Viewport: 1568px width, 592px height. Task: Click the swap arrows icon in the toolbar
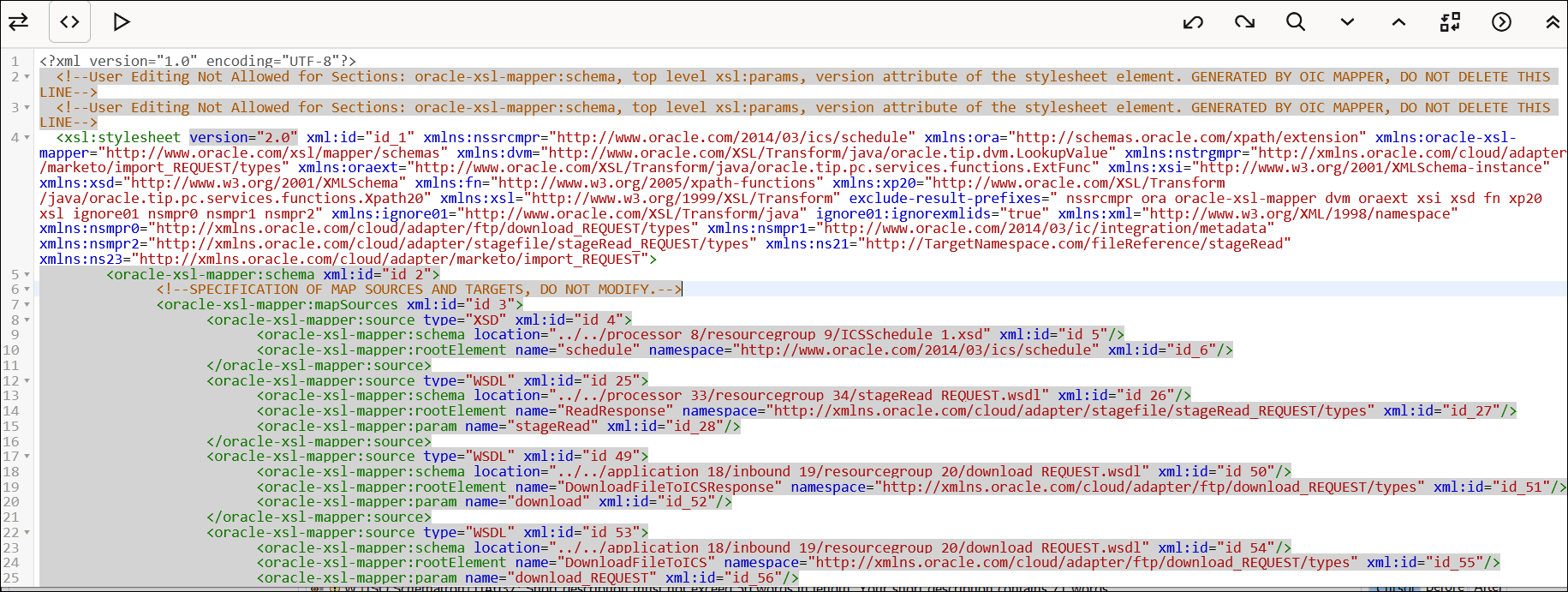click(18, 21)
